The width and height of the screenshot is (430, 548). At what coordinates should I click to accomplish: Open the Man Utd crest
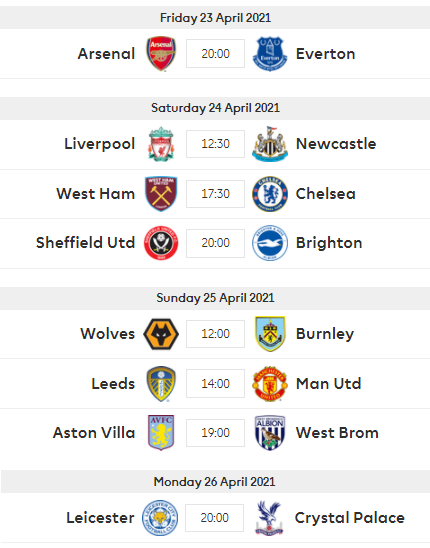270,384
